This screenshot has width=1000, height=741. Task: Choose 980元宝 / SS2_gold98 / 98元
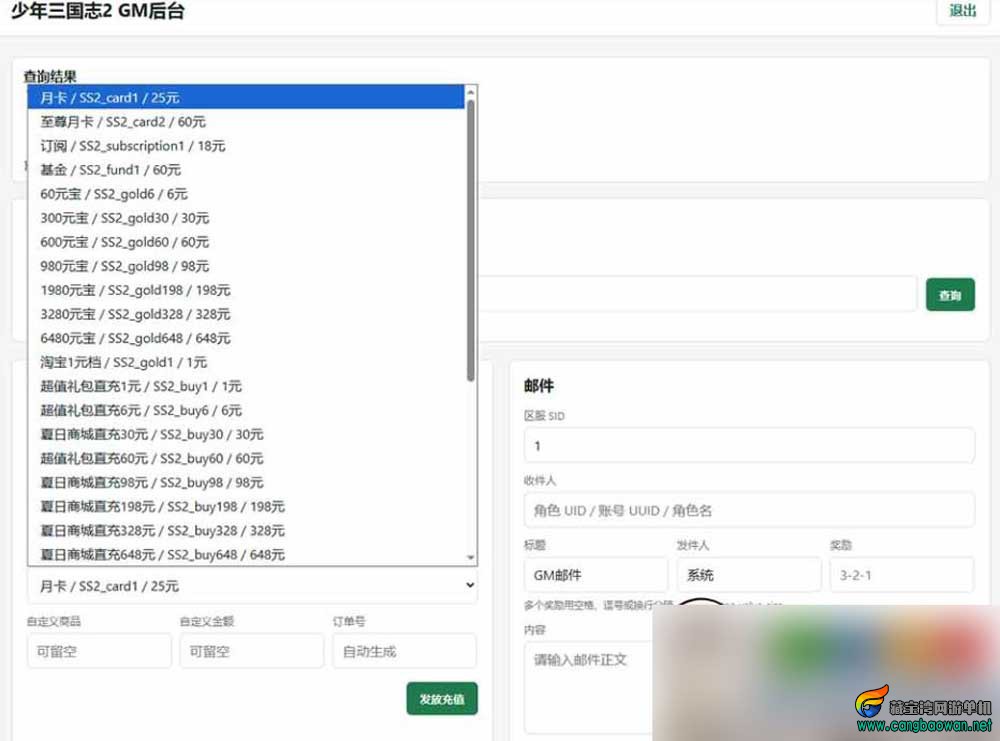[246, 266]
